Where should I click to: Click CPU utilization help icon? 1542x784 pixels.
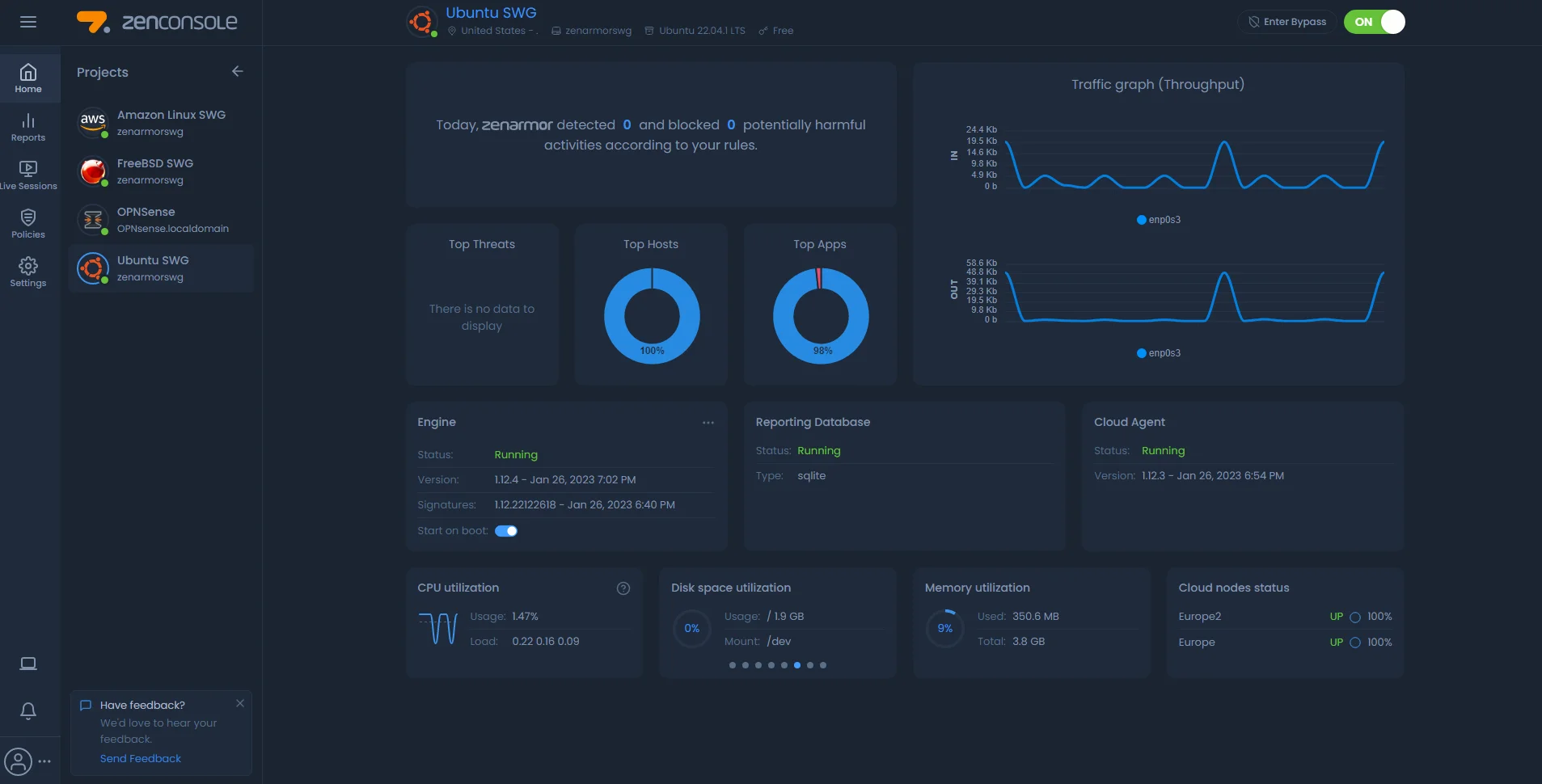tap(623, 588)
